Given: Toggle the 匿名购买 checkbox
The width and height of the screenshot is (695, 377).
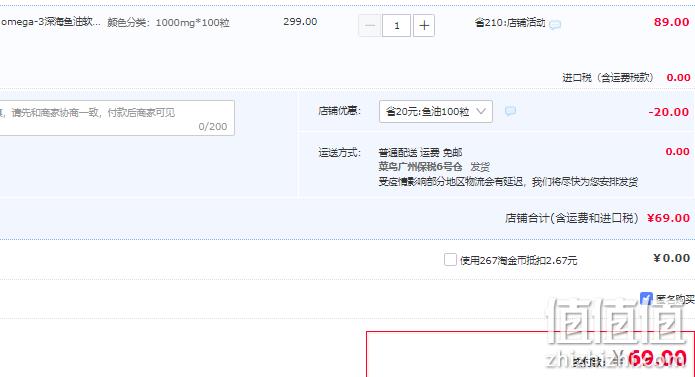Looking at the screenshot, I should point(646,299).
